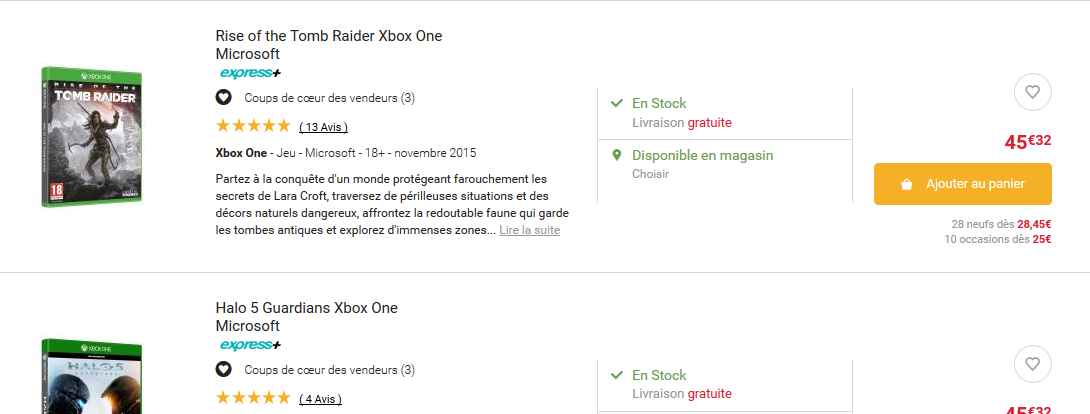
Task: Click Tomb Raider's five-star rating
Action: [253, 126]
